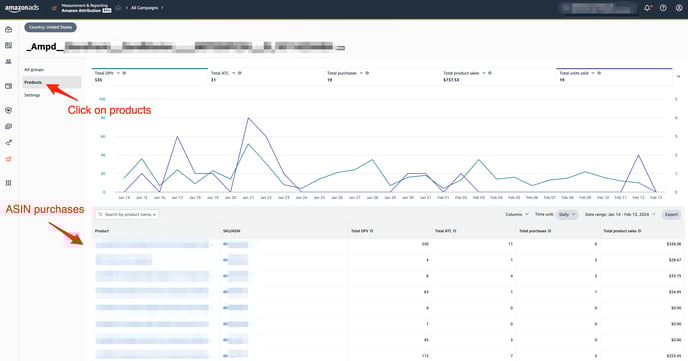The width and height of the screenshot is (688, 361).
Task: Click the copy icon after campaign name
Action: tap(341, 47)
